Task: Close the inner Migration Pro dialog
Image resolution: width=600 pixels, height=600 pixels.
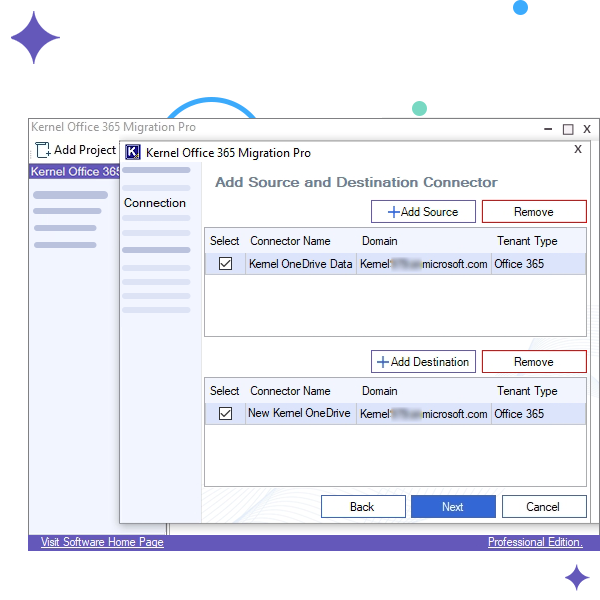Action: pos(578,149)
